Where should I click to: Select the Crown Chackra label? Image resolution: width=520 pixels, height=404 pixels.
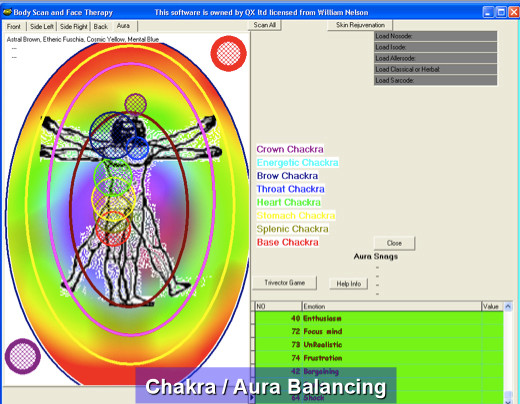tap(290, 149)
